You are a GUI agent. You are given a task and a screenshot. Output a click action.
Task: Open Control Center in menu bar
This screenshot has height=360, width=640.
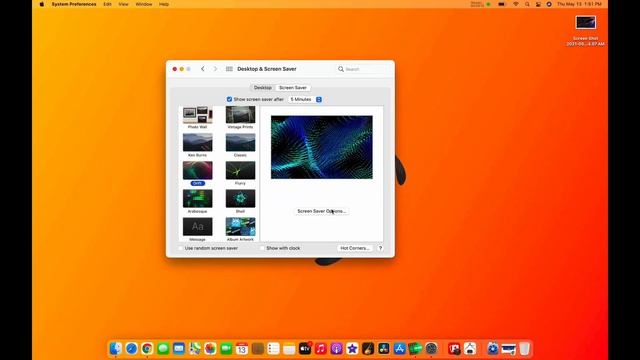click(538, 4)
